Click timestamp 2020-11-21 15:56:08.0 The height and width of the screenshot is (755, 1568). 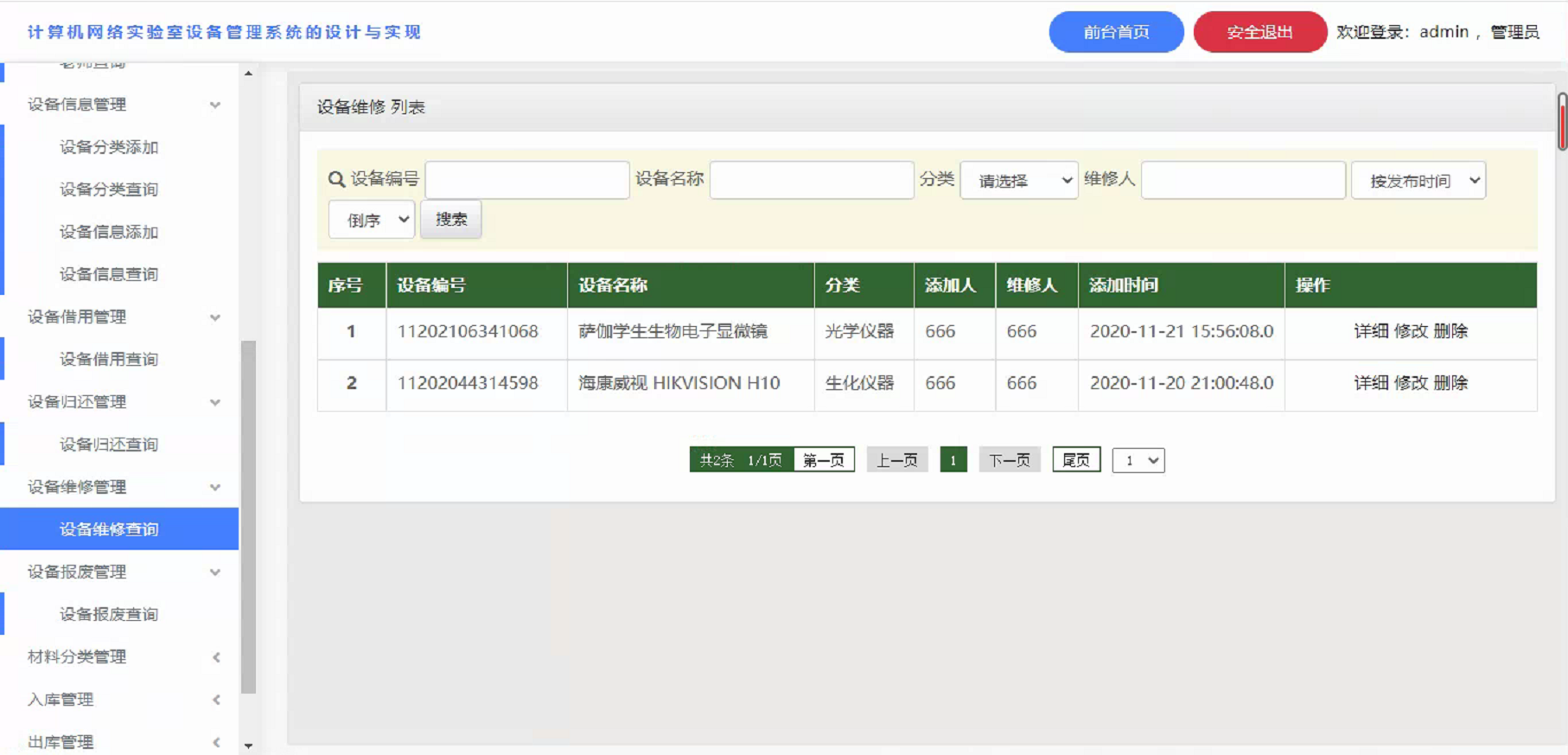(x=1182, y=331)
